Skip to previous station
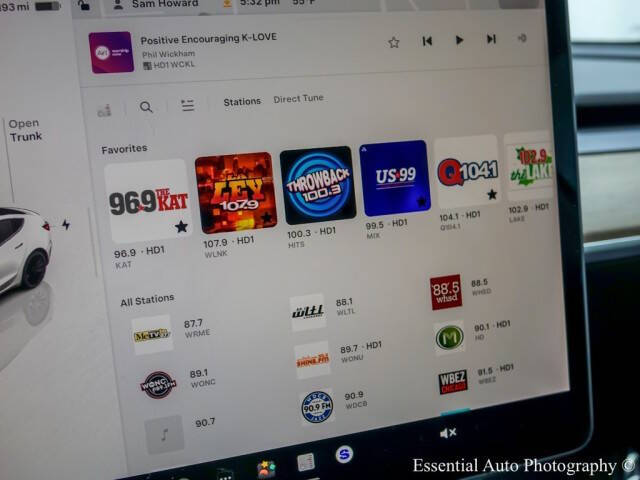Viewport: 640px width, 480px height. coord(427,41)
